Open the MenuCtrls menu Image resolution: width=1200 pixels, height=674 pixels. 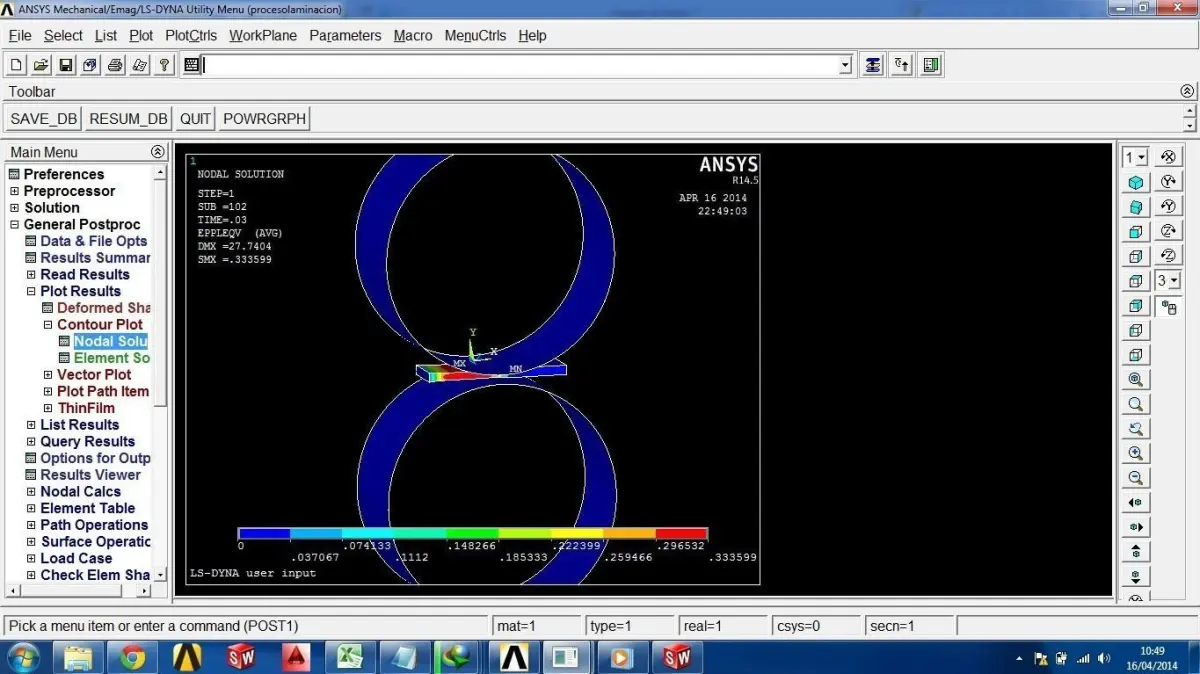click(x=475, y=35)
